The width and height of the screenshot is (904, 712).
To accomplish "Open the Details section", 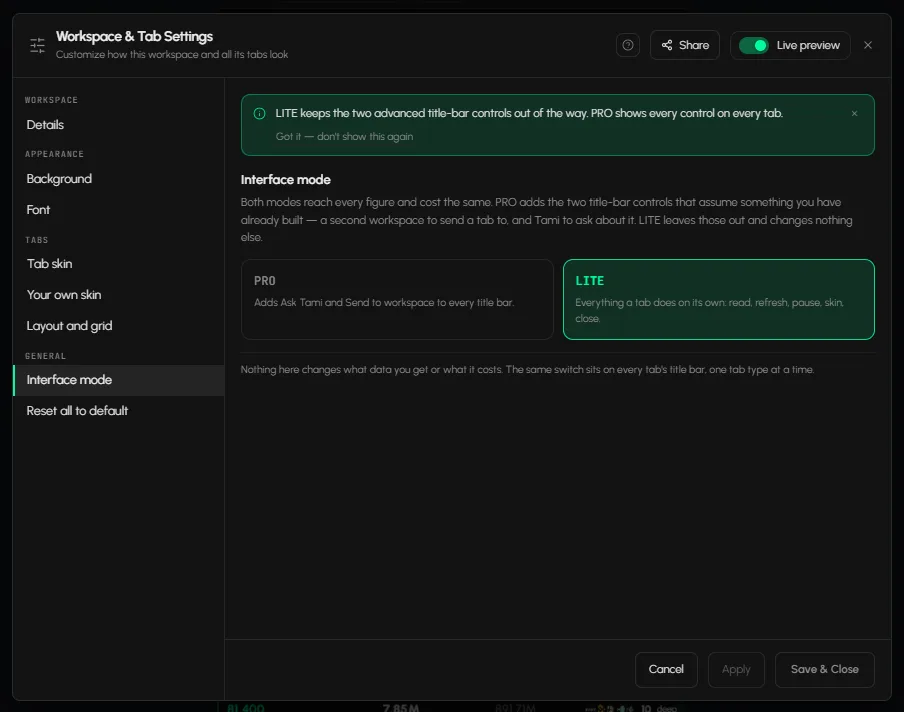I will [118, 125].
